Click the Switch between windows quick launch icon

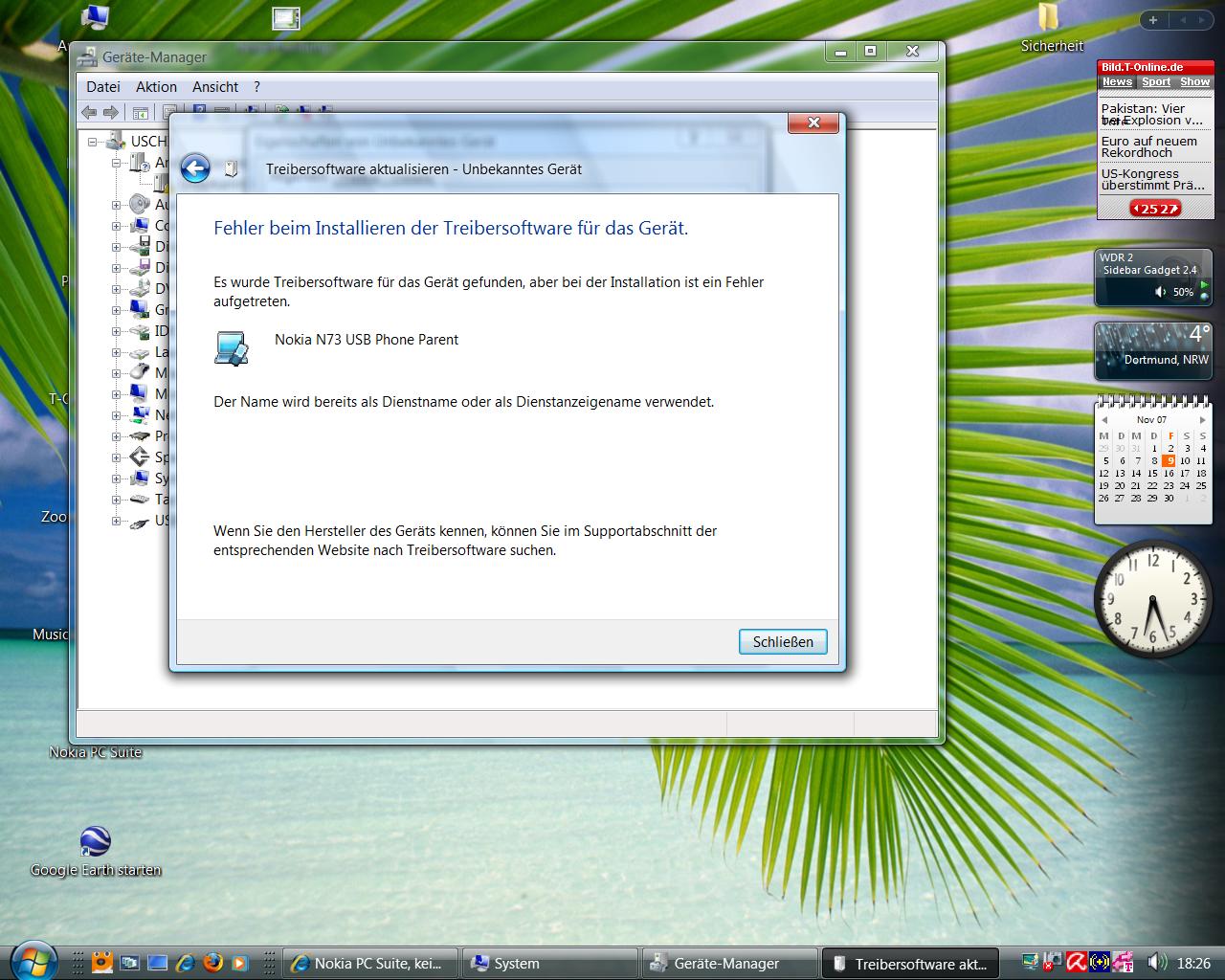click(130, 963)
